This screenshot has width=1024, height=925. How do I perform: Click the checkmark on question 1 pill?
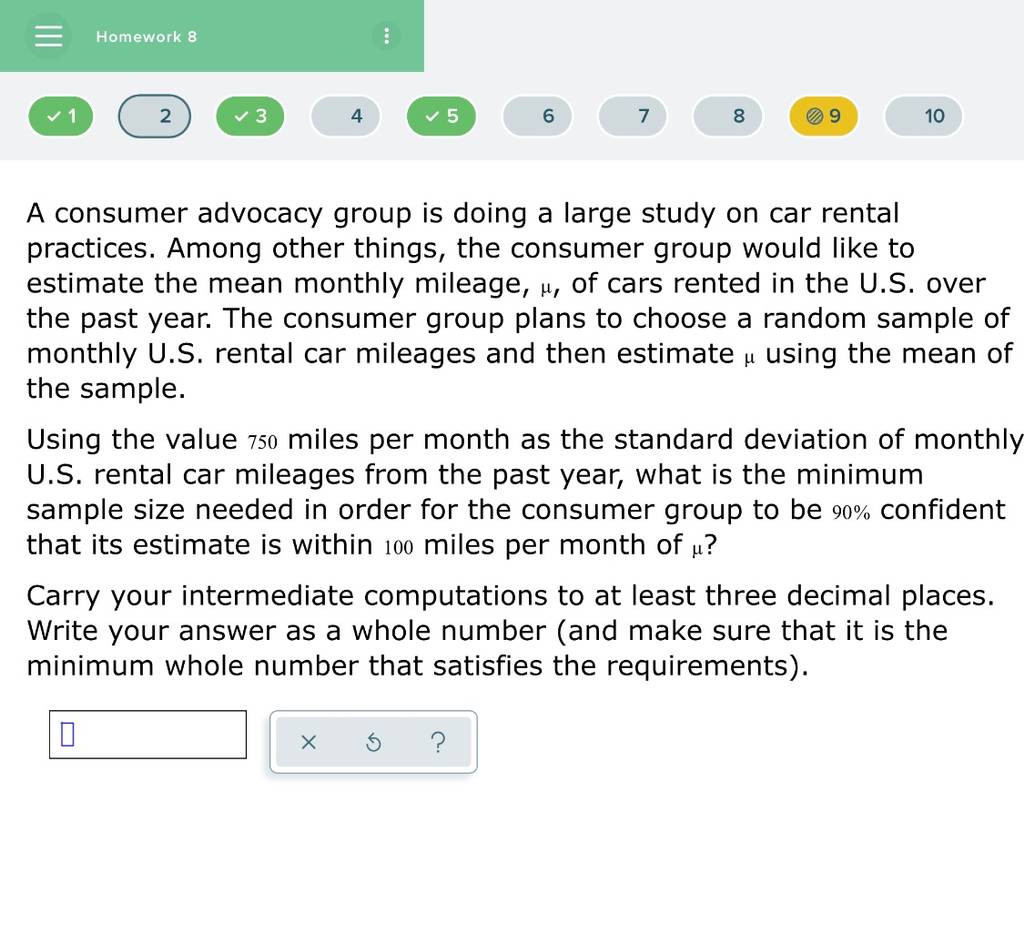54,116
